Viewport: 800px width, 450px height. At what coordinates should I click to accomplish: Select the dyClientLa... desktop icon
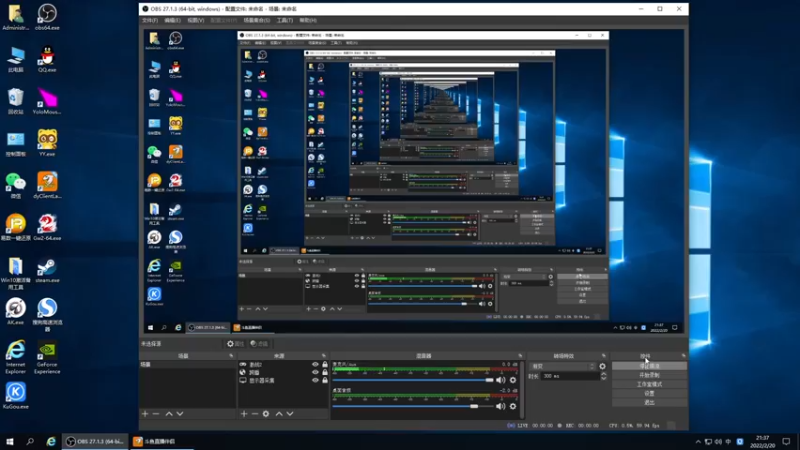47,185
